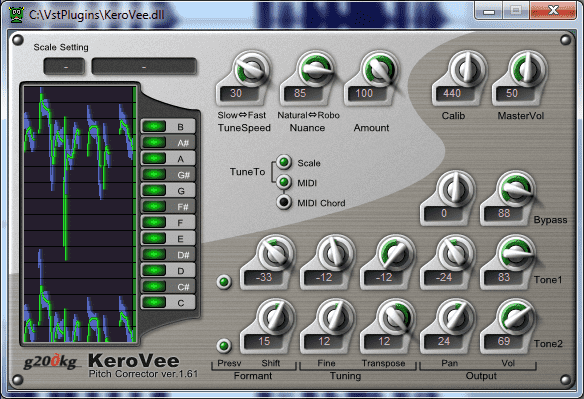Toggle the Tone1 formant Presv LED

[224, 282]
